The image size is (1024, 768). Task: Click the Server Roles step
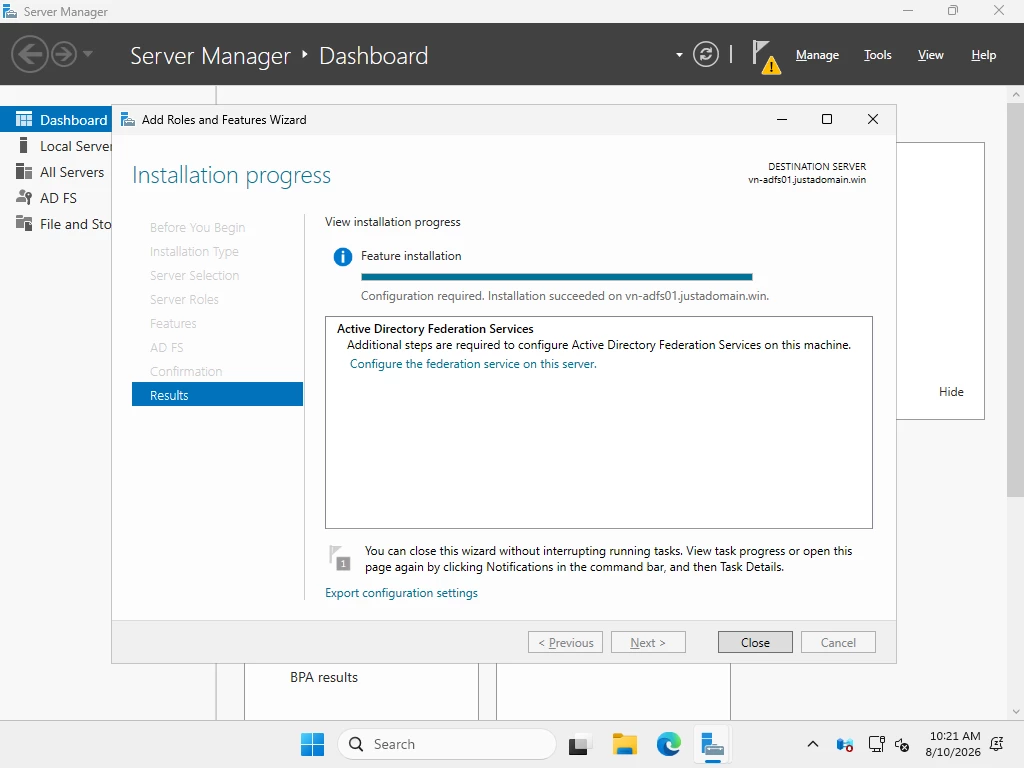coord(184,299)
